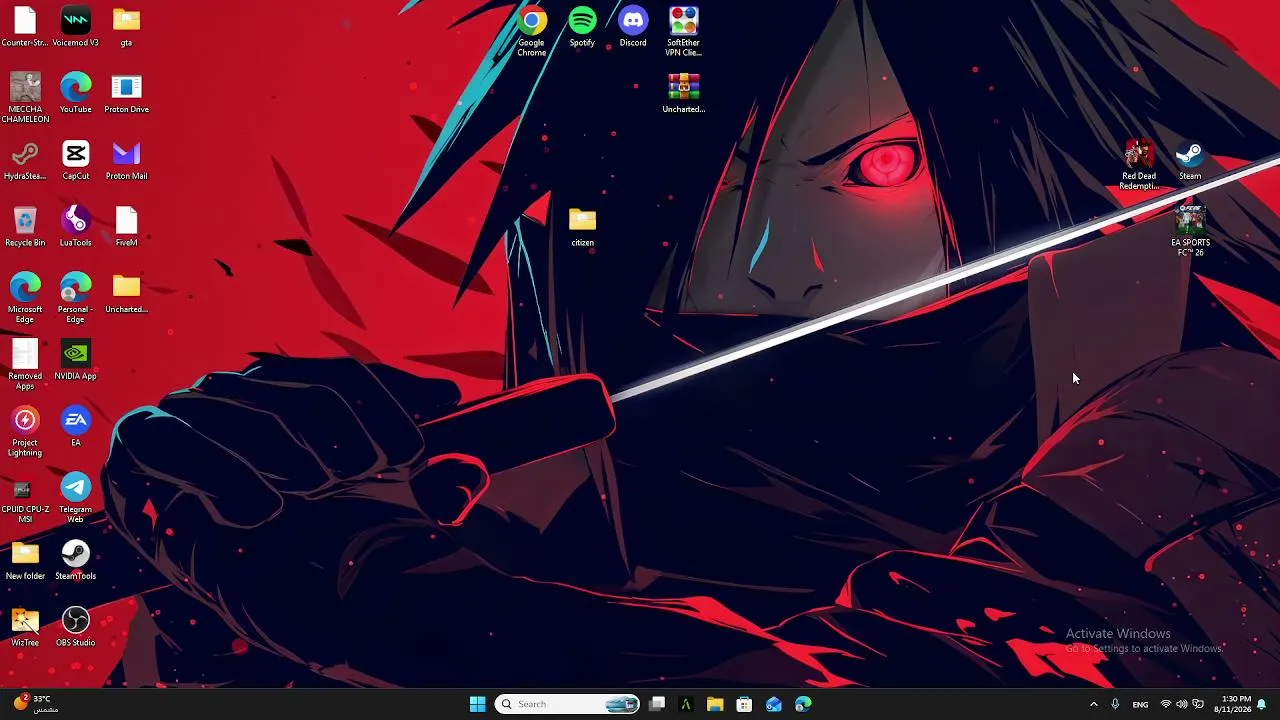Screen dimensions: 1280x720
Task: Open the Windows Start menu
Action: pyautogui.click(x=477, y=704)
